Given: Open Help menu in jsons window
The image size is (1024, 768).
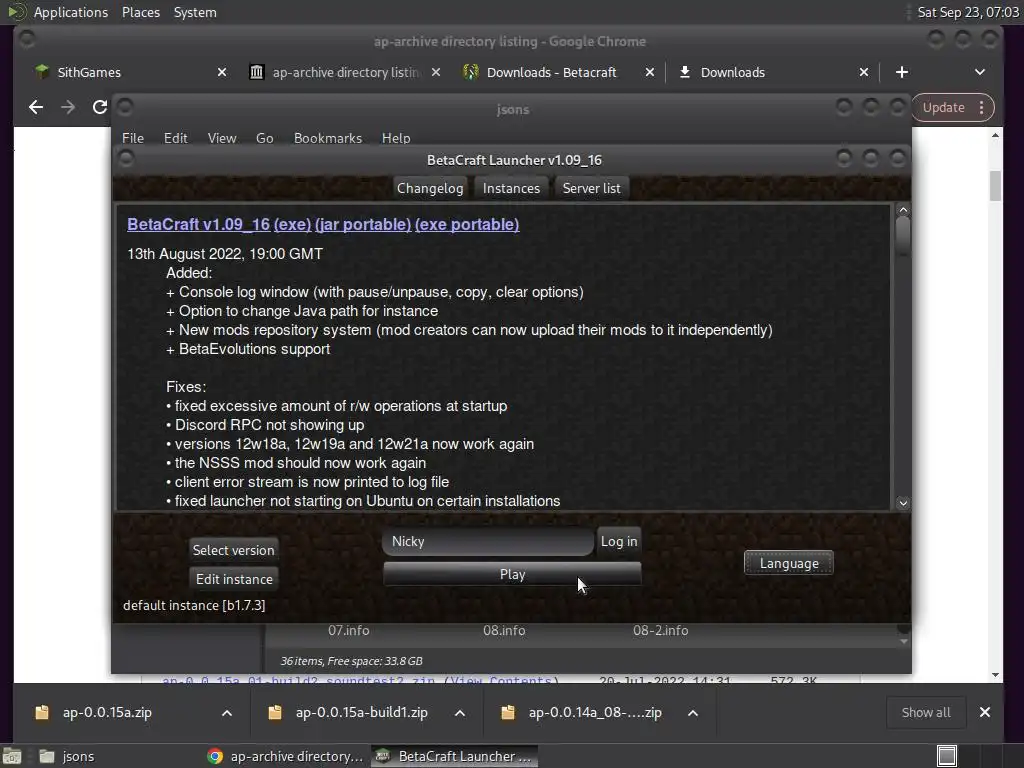Looking at the screenshot, I should coord(396,138).
